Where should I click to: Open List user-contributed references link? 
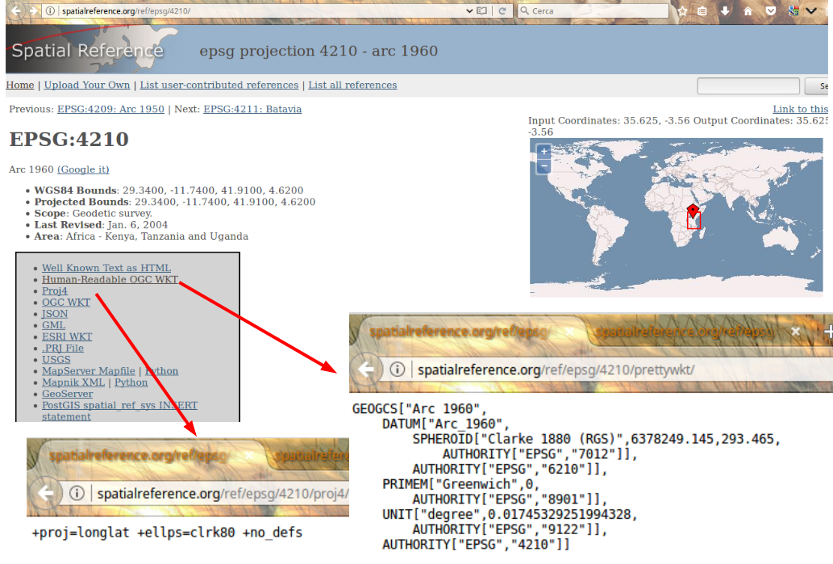coord(219,85)
